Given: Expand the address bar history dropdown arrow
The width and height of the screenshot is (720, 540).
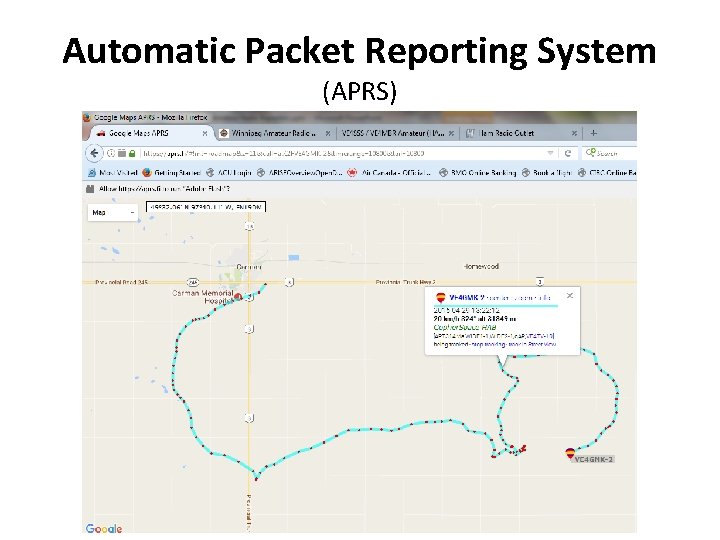Looking at the screenshot, I should [550, 153].
